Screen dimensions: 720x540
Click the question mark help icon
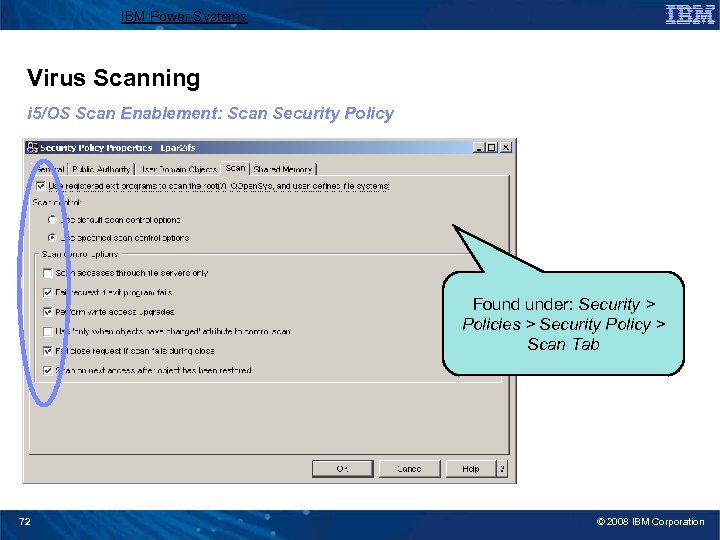pos(502,469)
